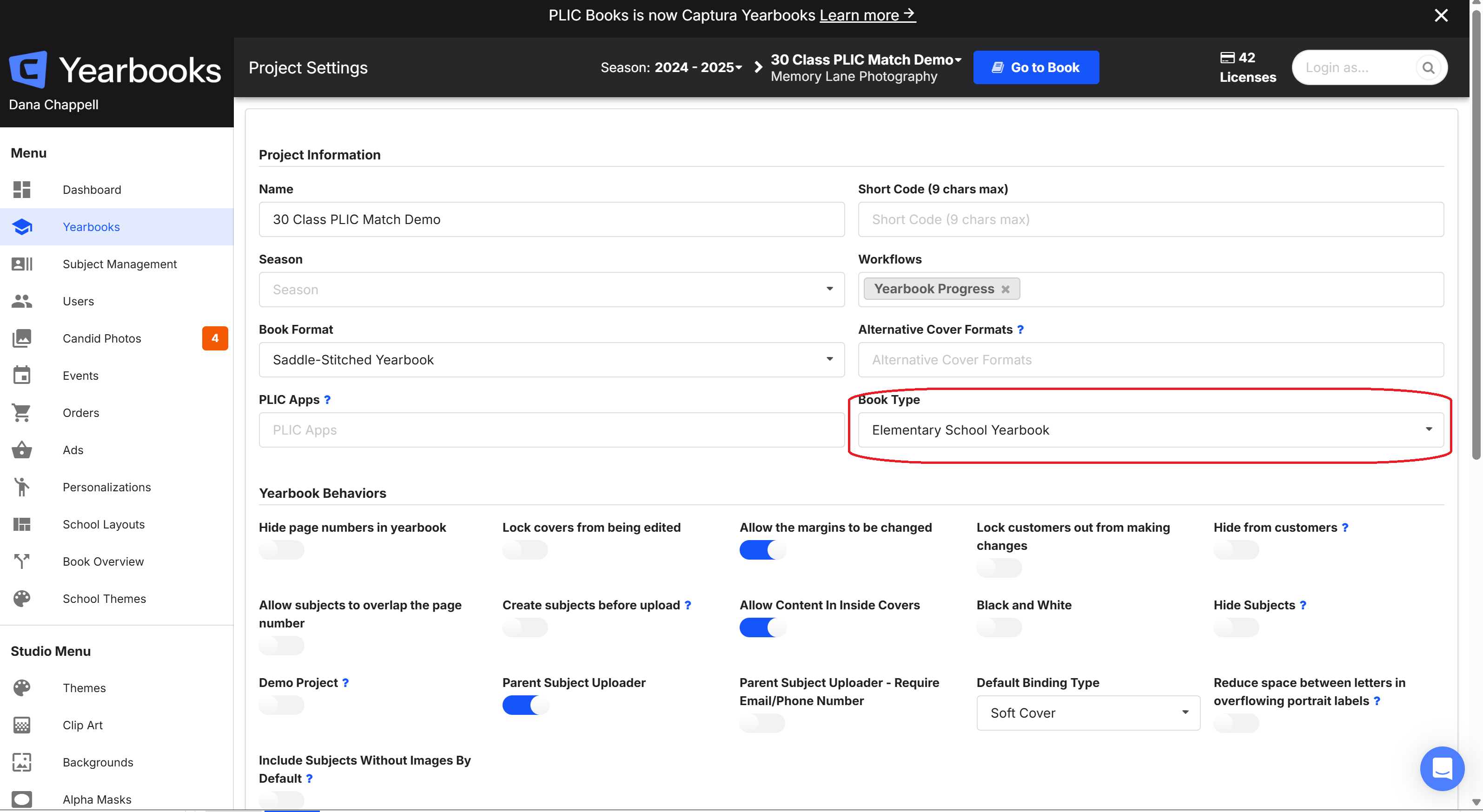Click the School Themes palette icon
This screenshot has width=1483, height=812.
(22, 599)
